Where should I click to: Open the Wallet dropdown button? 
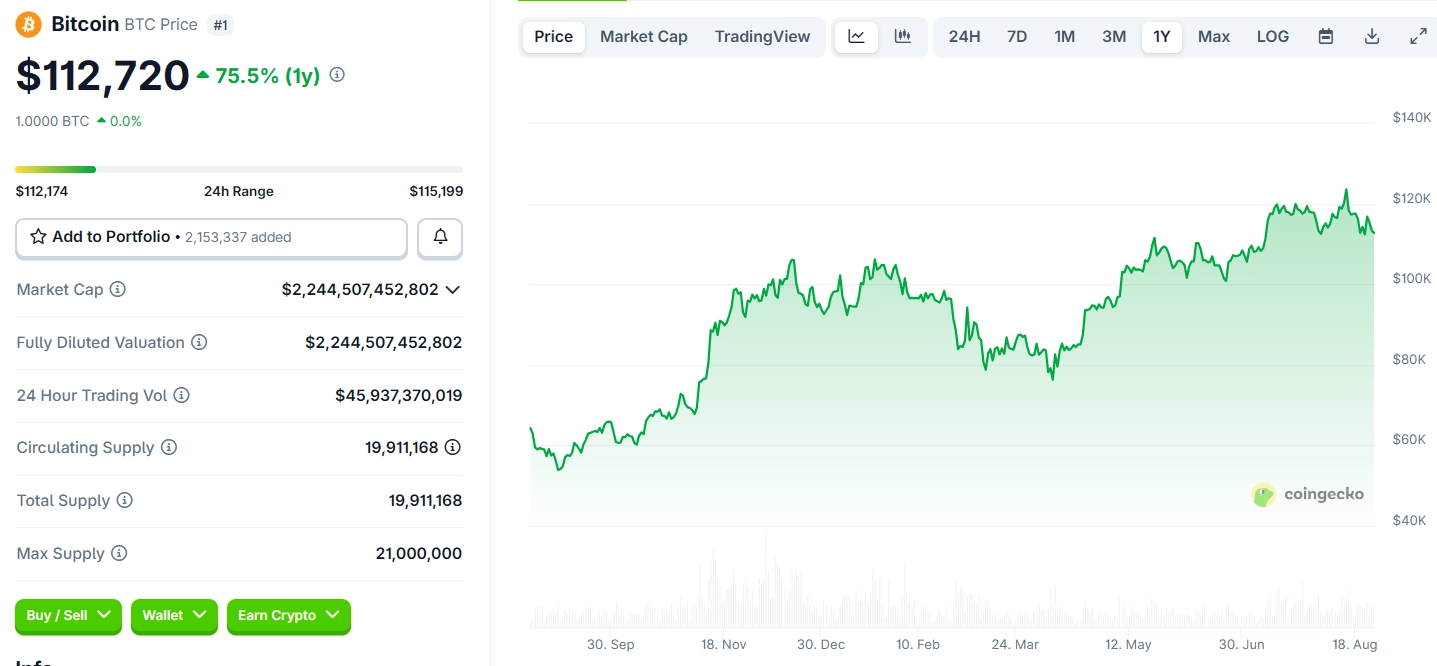174,616
